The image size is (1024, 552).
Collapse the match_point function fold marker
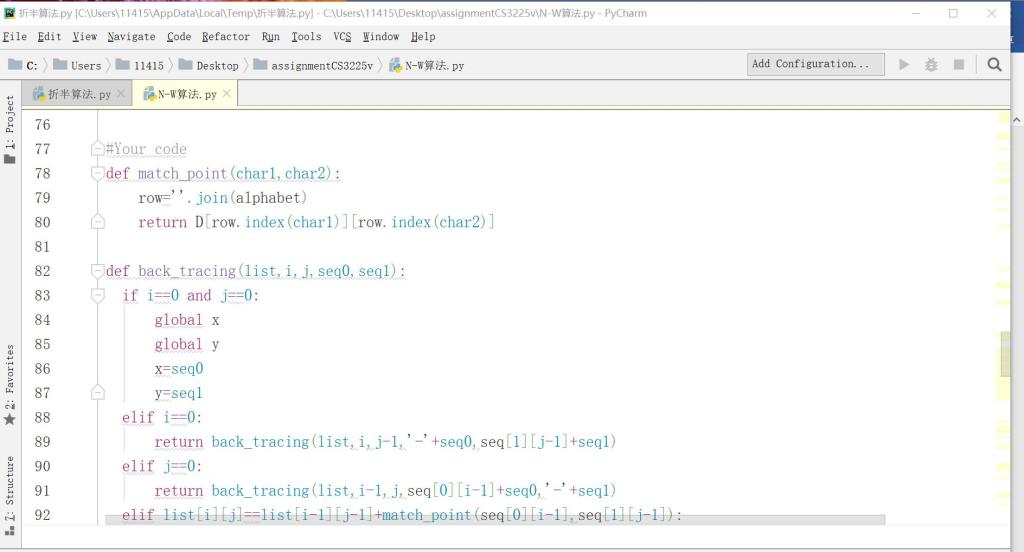(x=98, y=173)
